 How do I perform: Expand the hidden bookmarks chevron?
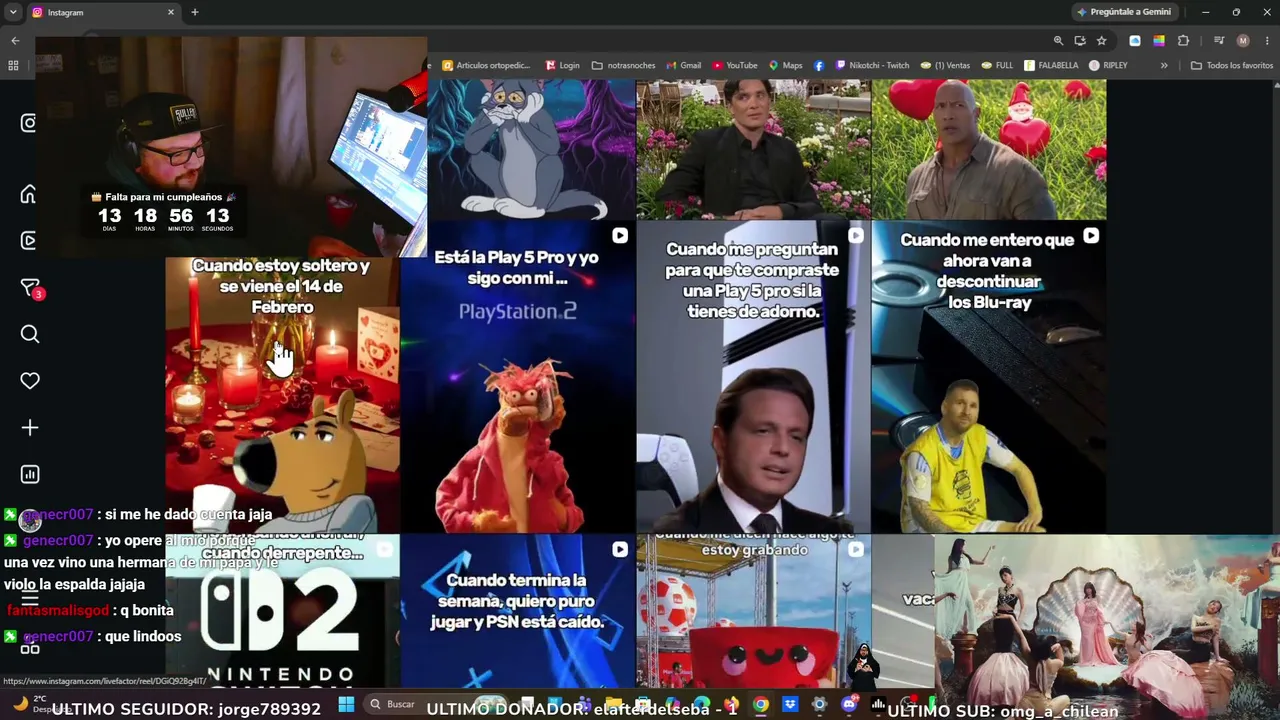[x=1164, y=66]
